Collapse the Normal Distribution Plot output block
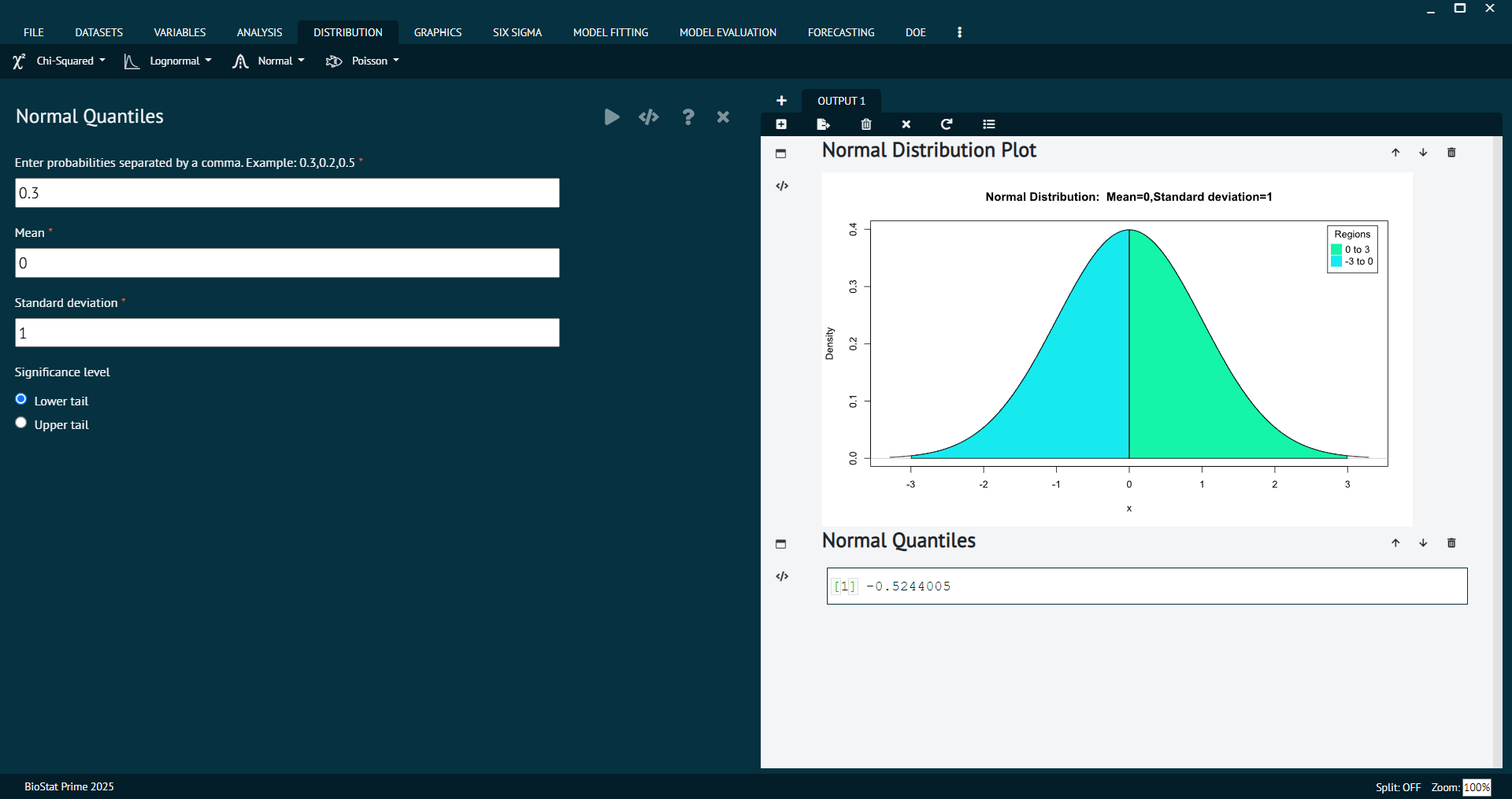 pos(781,154)
